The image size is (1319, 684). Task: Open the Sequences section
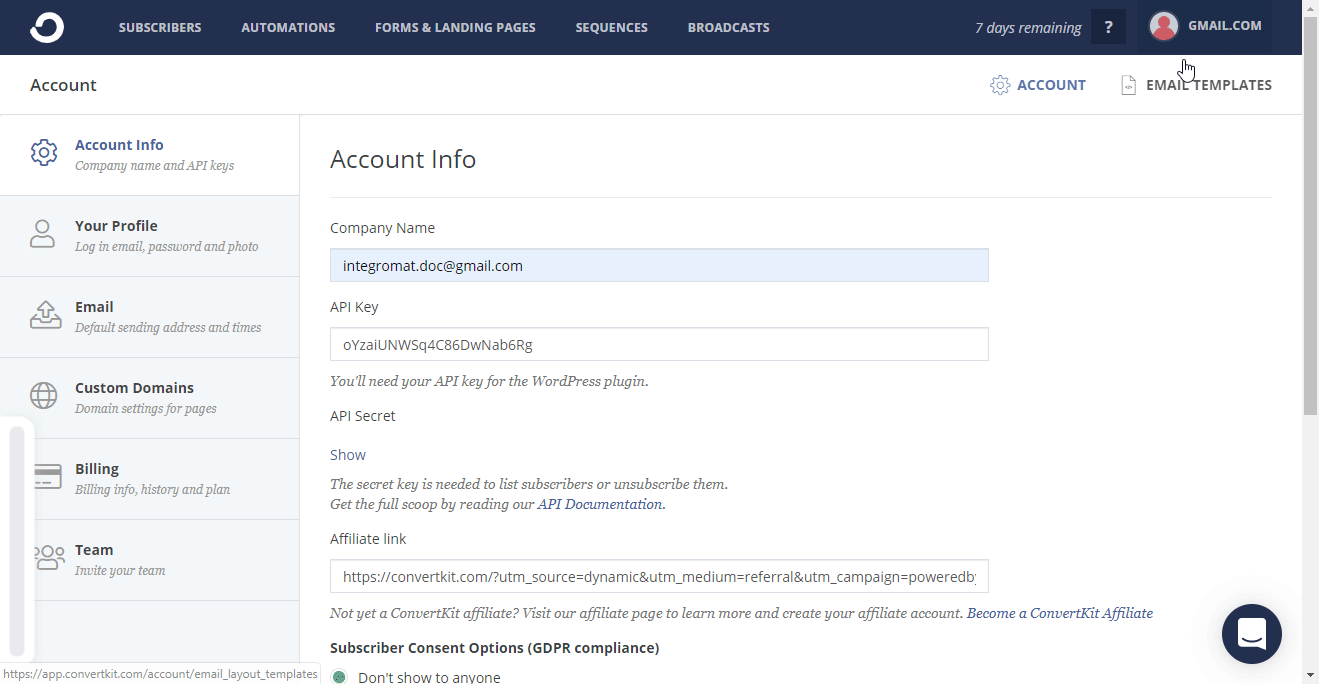611,28
